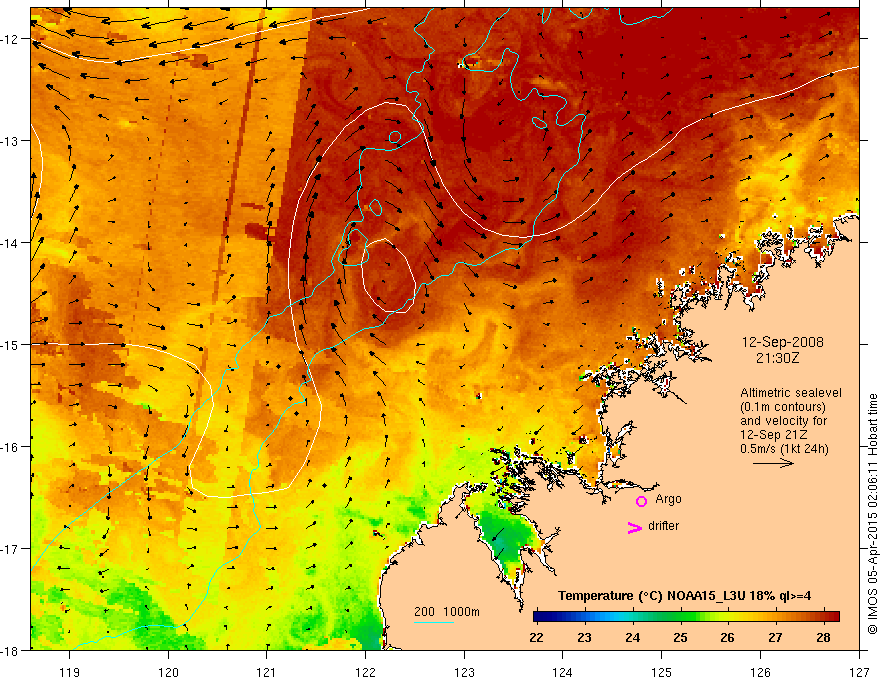Click the 'and velocity for' legend text

[783, 421]
